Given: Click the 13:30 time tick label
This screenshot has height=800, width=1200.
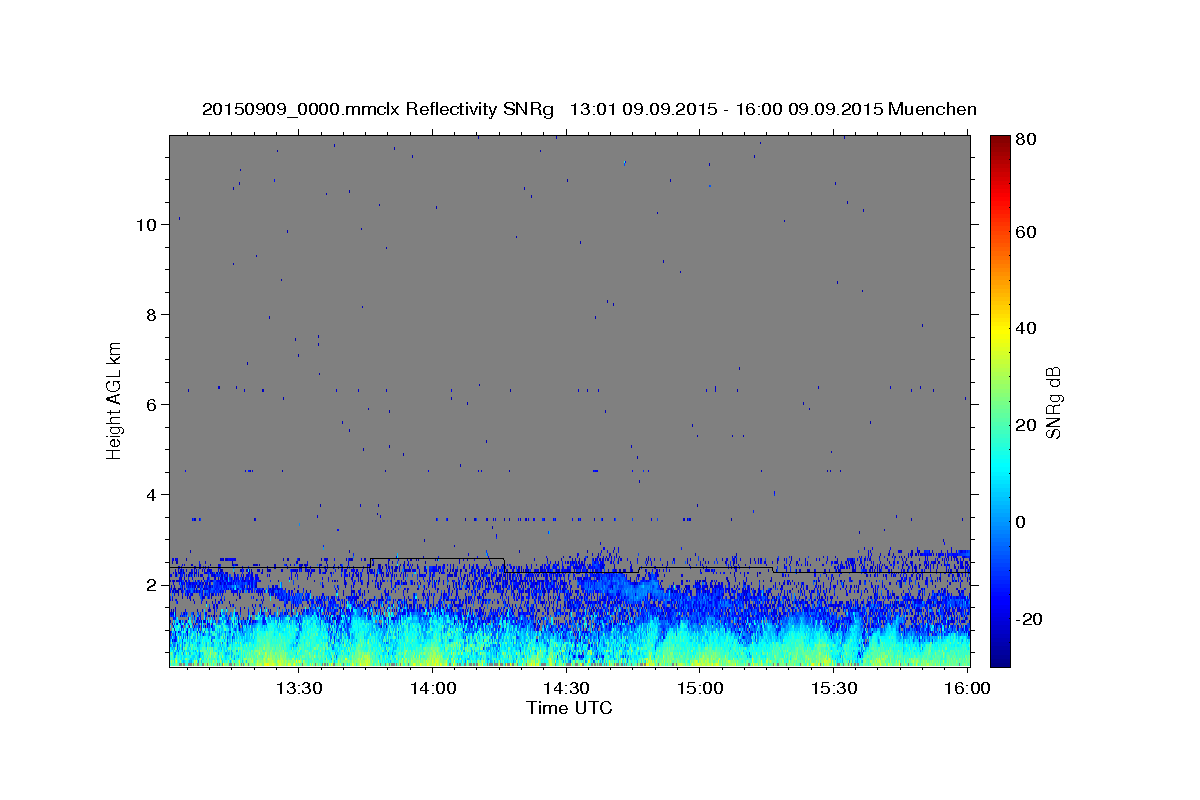Looking at the screenshot, I should click(298, 688).
